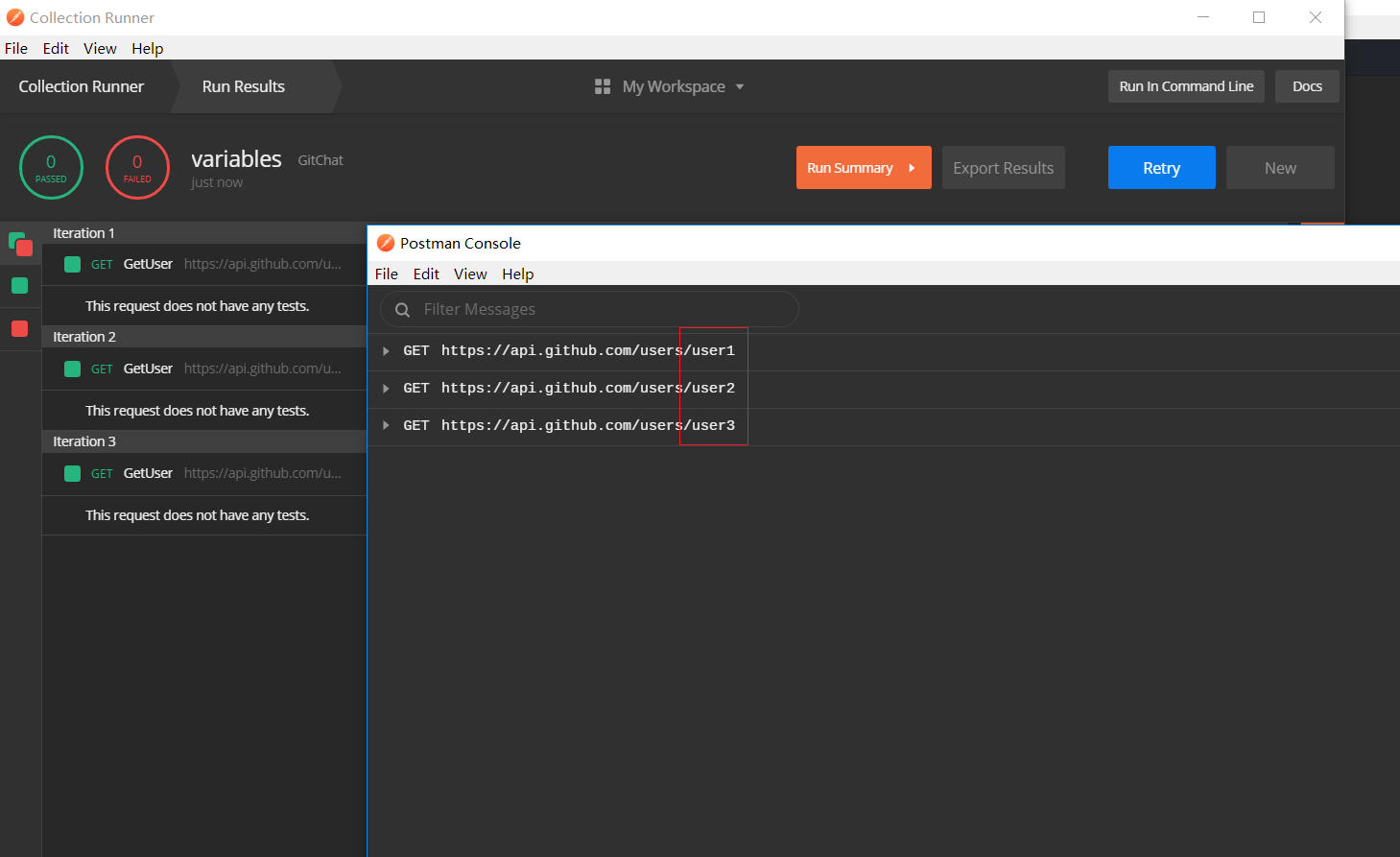
Task: Click the variables collection name
Action: [236, 158]
